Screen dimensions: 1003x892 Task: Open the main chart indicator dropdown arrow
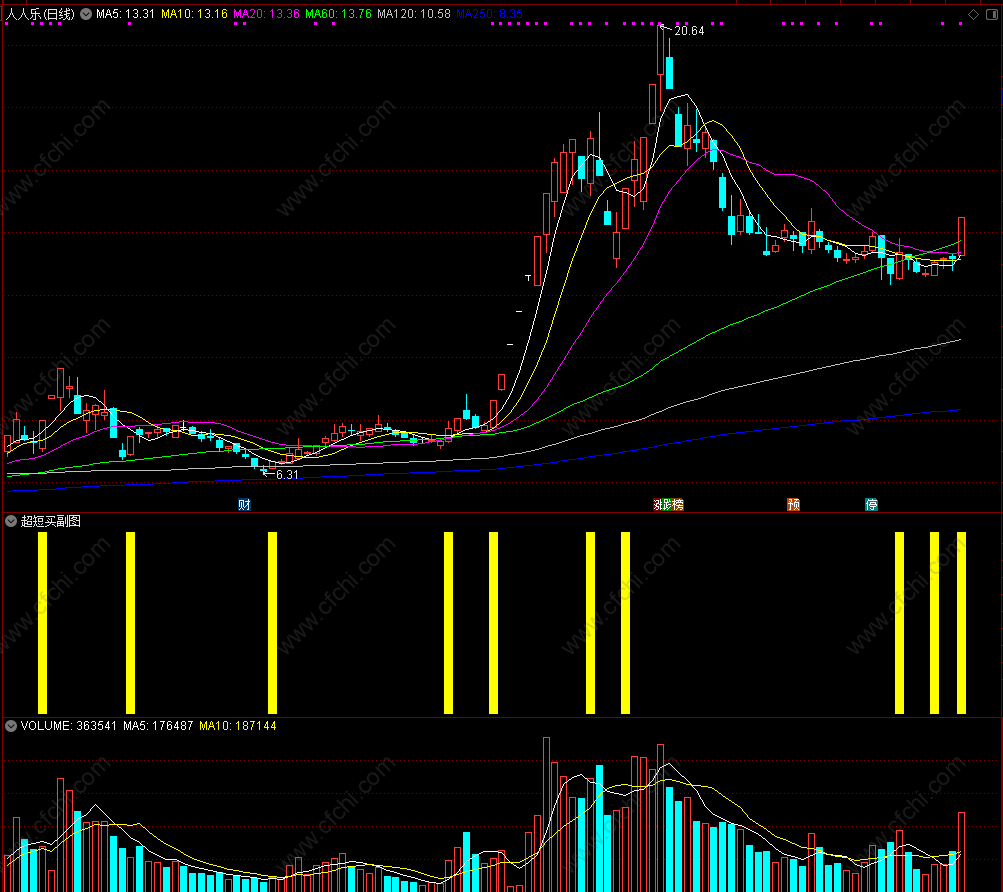point(86,14)
